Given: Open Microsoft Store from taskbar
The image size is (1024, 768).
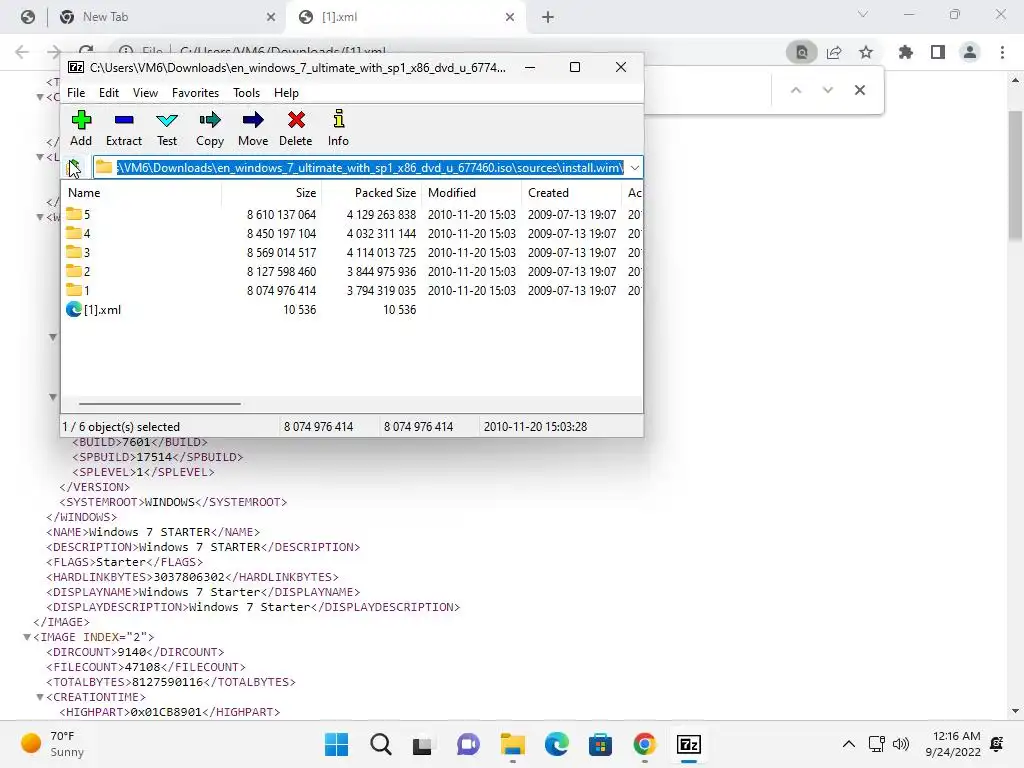Looking at the screenshot, I should coord(600,744).
